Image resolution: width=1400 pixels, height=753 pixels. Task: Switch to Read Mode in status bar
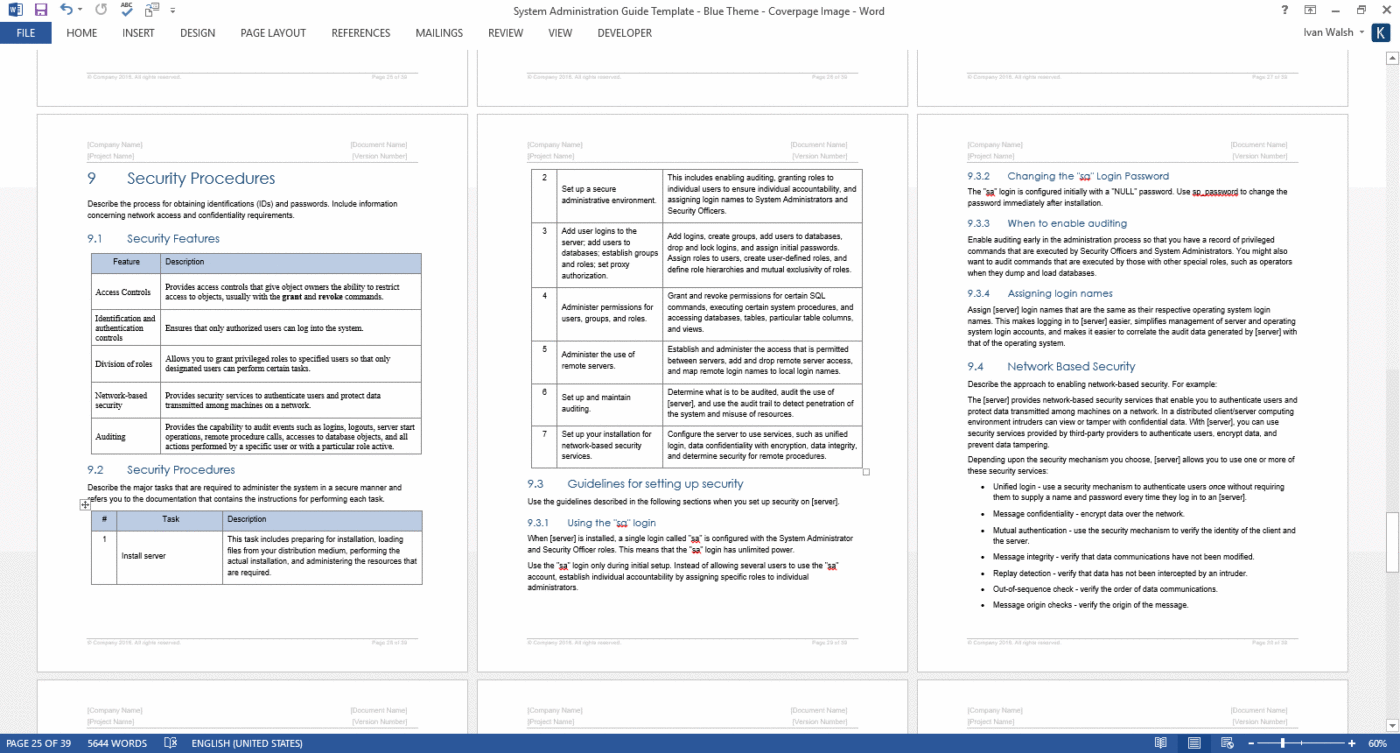pos(1161,744)
